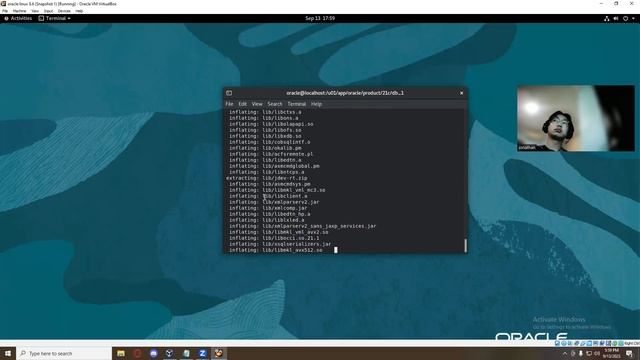This screenshot has height=360, width=640.
Task: Click the VirtualBox shared folders status icon
Action: [x=590, y=343]
